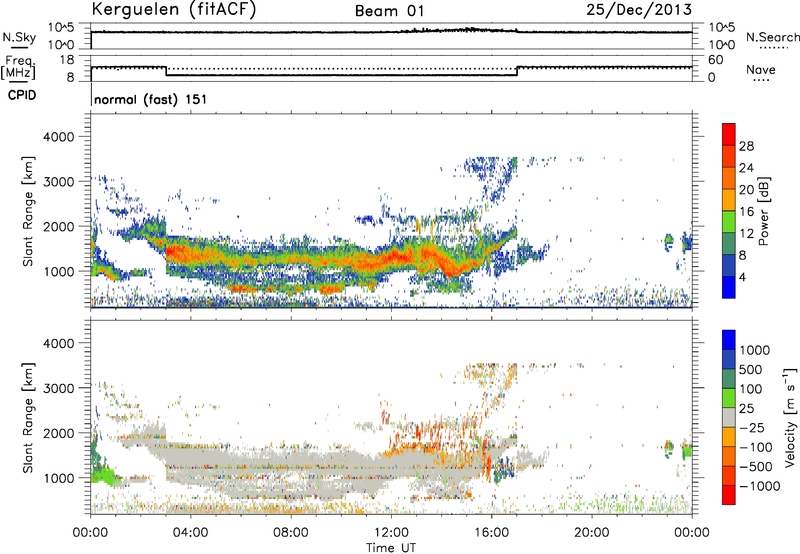Image resolution: width=800 pixels, height=554 pixels.
Task: Click the '4' tick on Power colorbar
Action: point(742,277)
